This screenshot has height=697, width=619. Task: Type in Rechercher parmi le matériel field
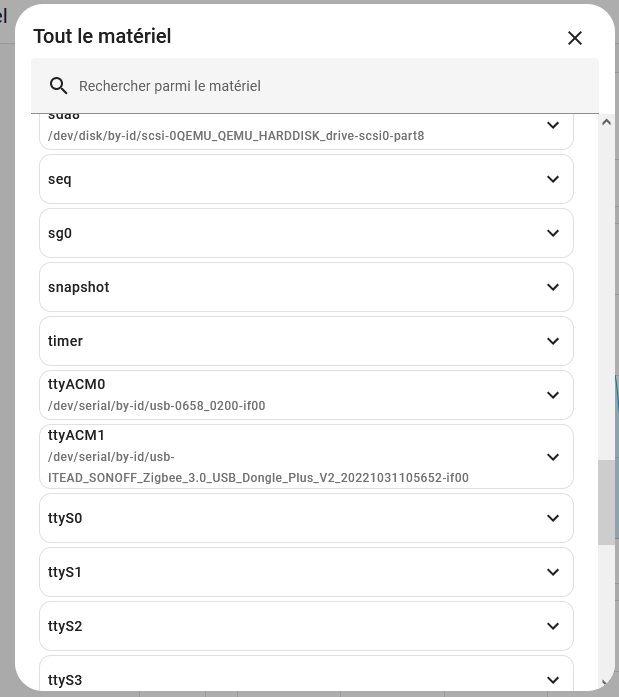[x=320, y=86]
